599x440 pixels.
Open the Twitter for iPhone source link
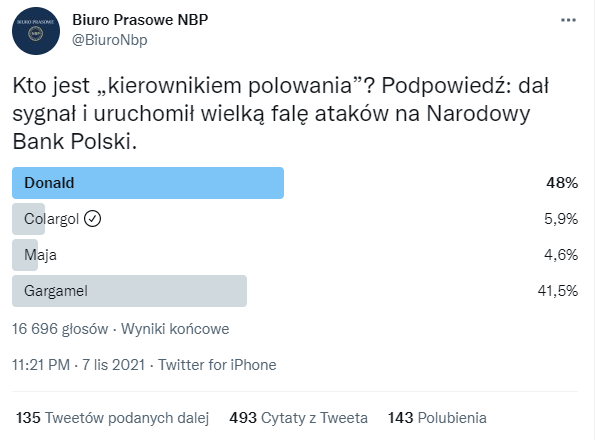pyautogui.click(x=217, y=365)
